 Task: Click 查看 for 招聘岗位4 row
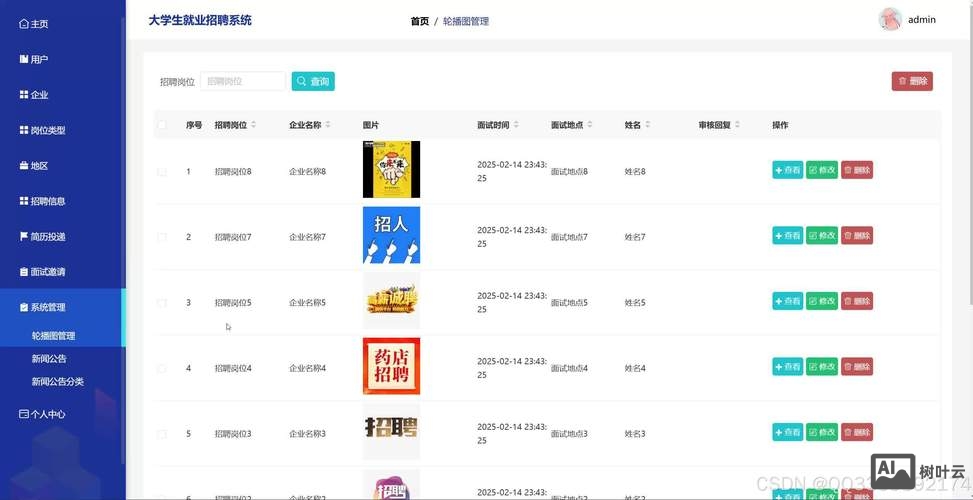787,367
